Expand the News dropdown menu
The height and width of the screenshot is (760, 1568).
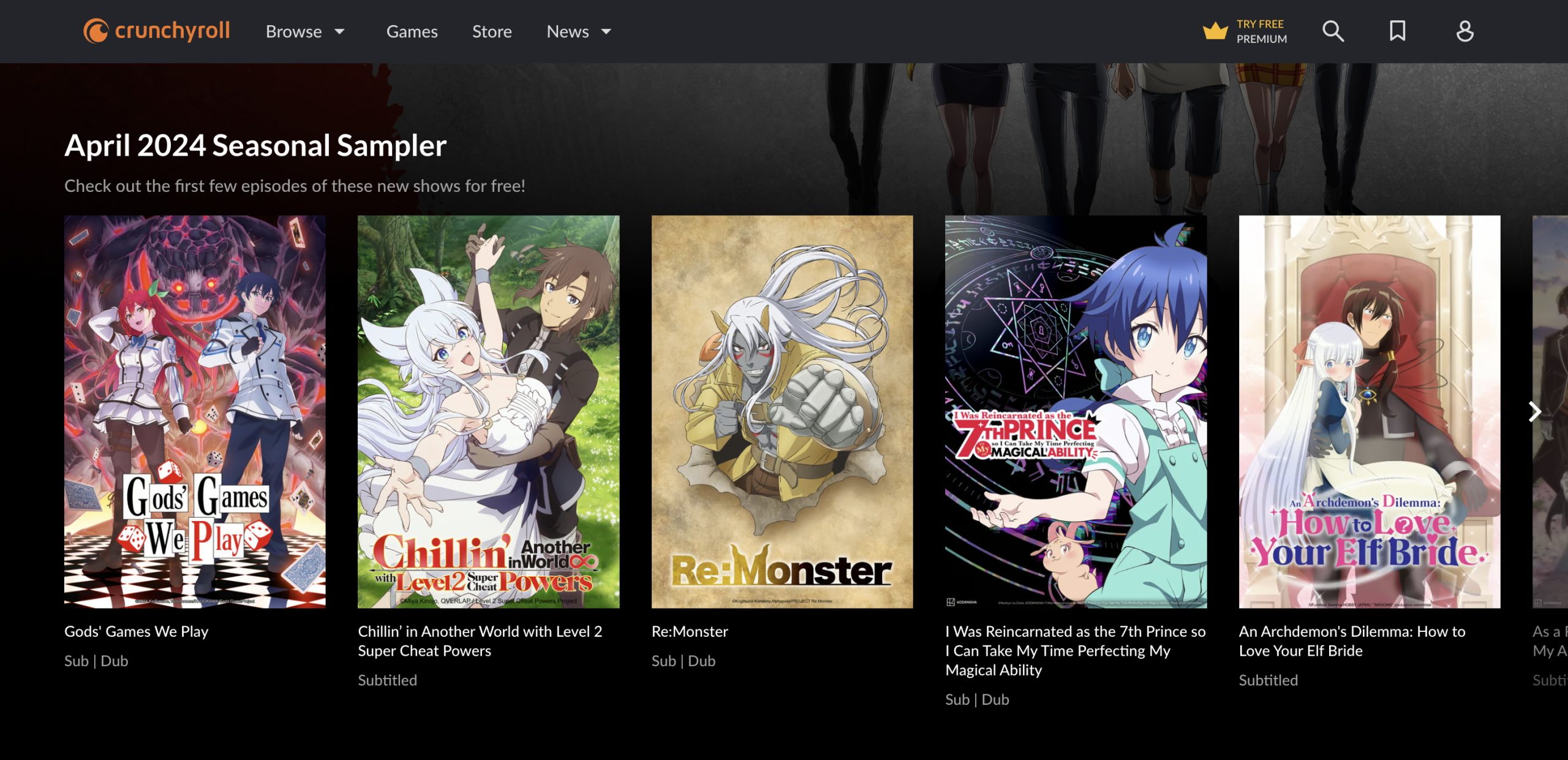(579, 31)
